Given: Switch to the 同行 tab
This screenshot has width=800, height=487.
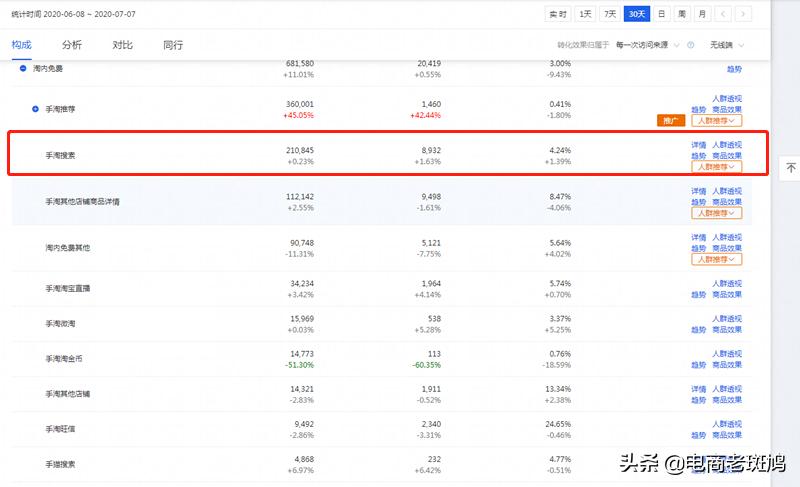Looking at the screenshot, I should pos(173,45).
